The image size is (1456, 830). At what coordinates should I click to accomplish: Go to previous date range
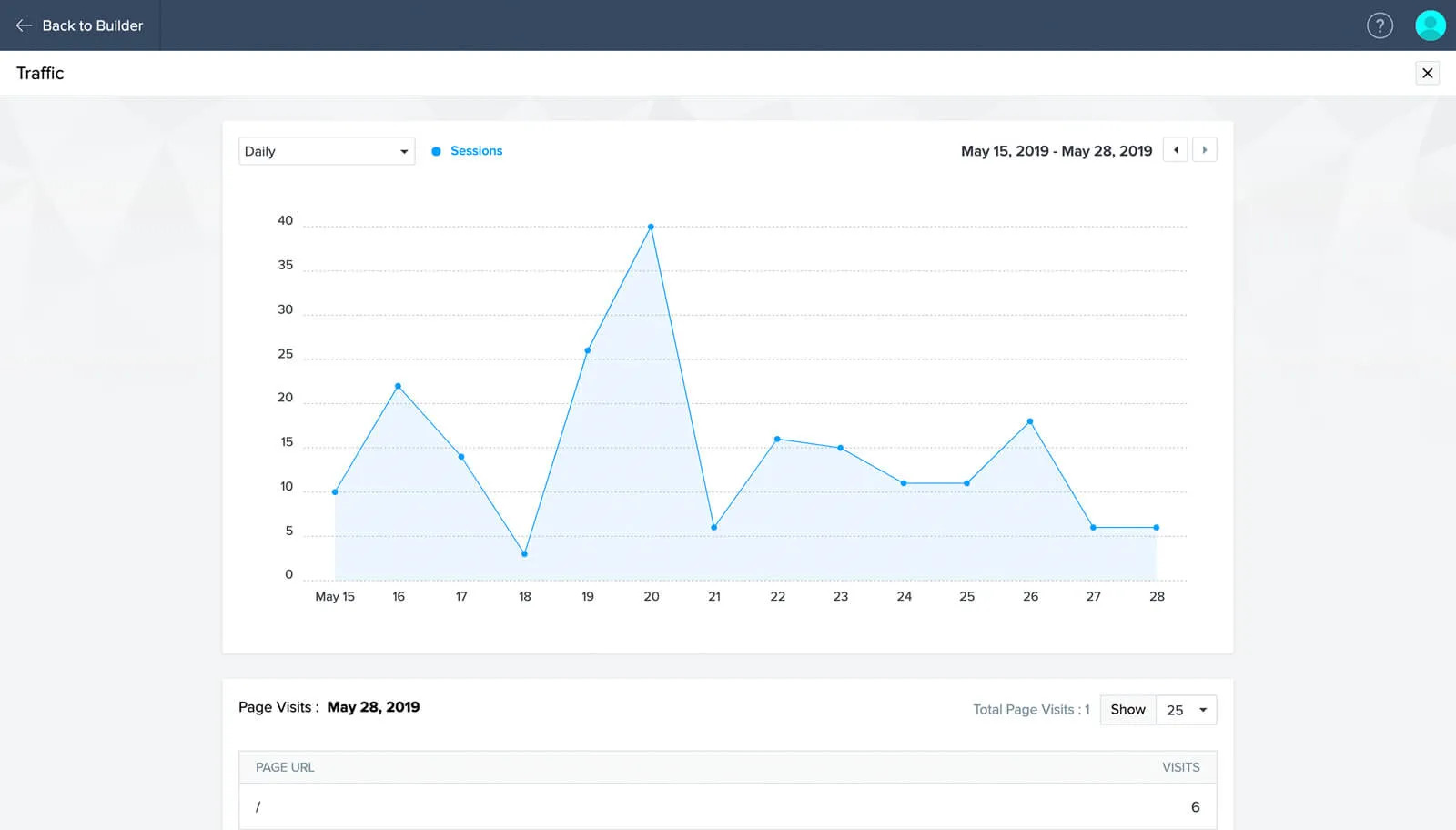pyautogui.click(x=1176, y=150)
